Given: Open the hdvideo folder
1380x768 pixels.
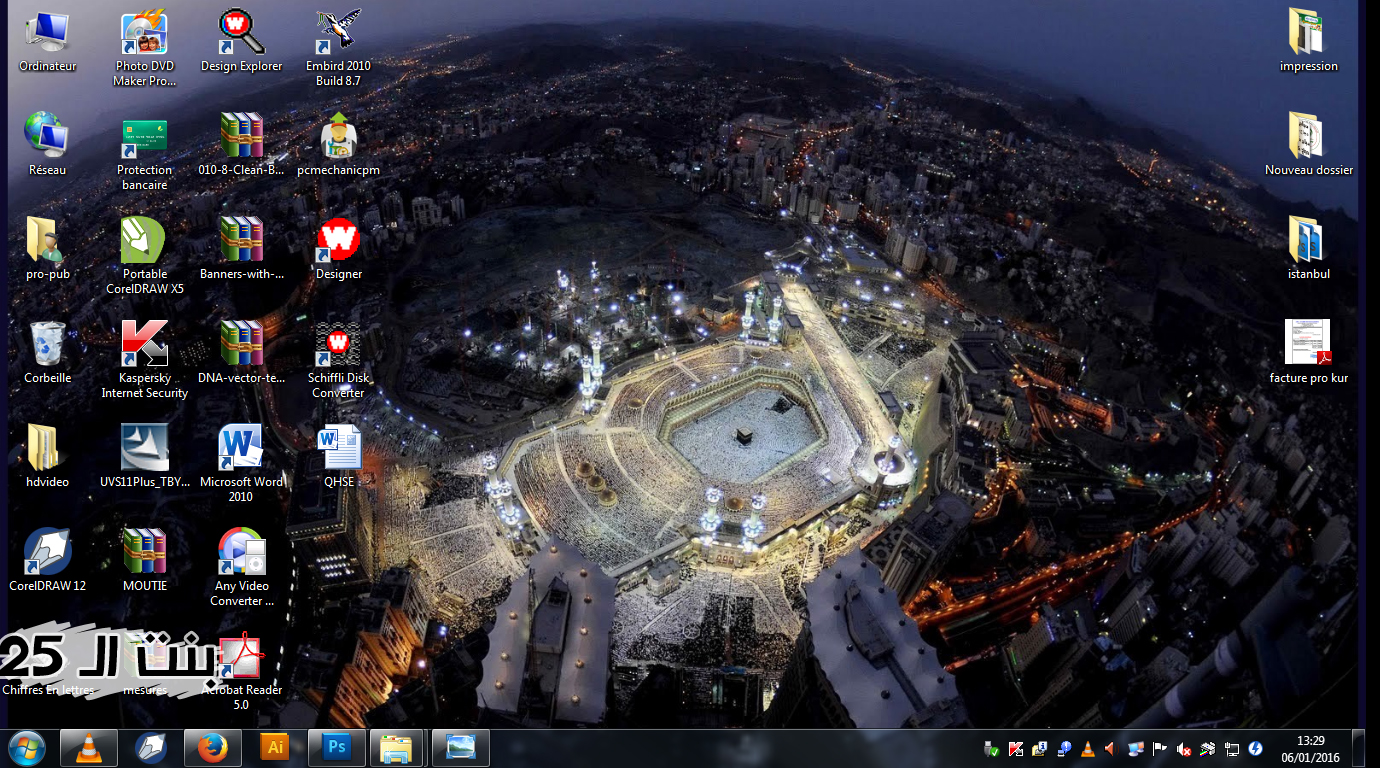Looking at the screenshot, I should click(x=47, y=458).
